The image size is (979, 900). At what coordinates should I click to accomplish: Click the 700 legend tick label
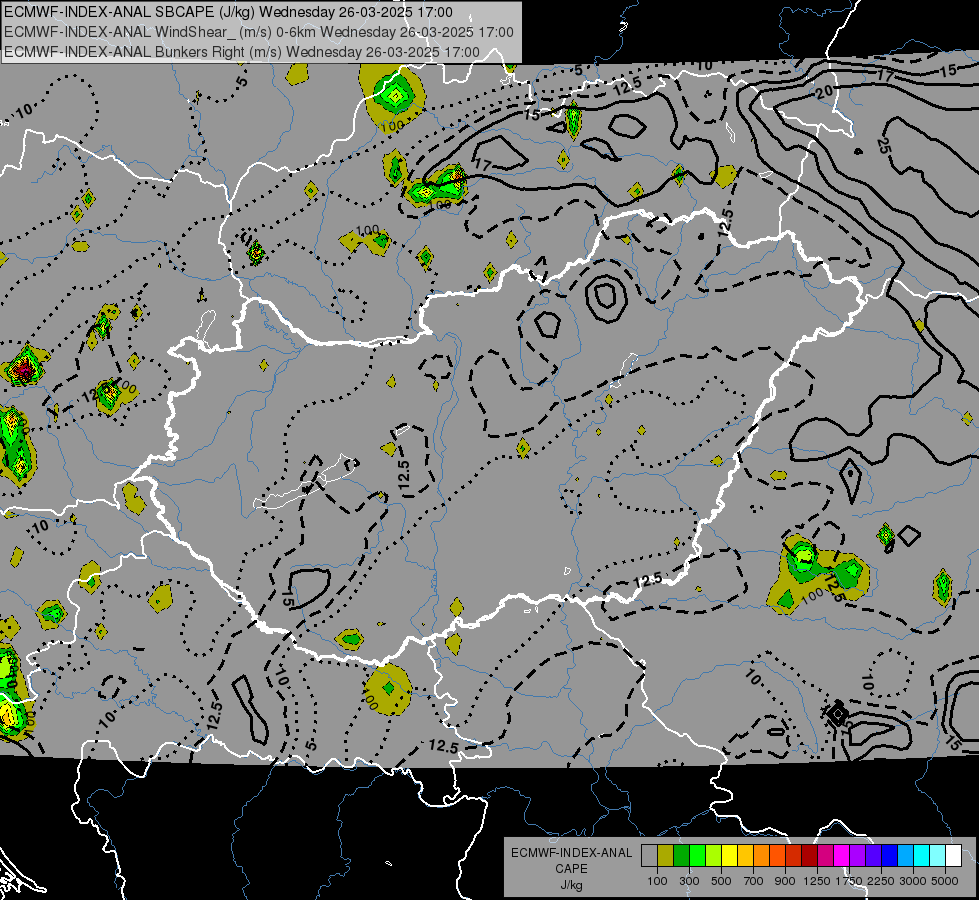pyautogui.click(x=754, y=881)
